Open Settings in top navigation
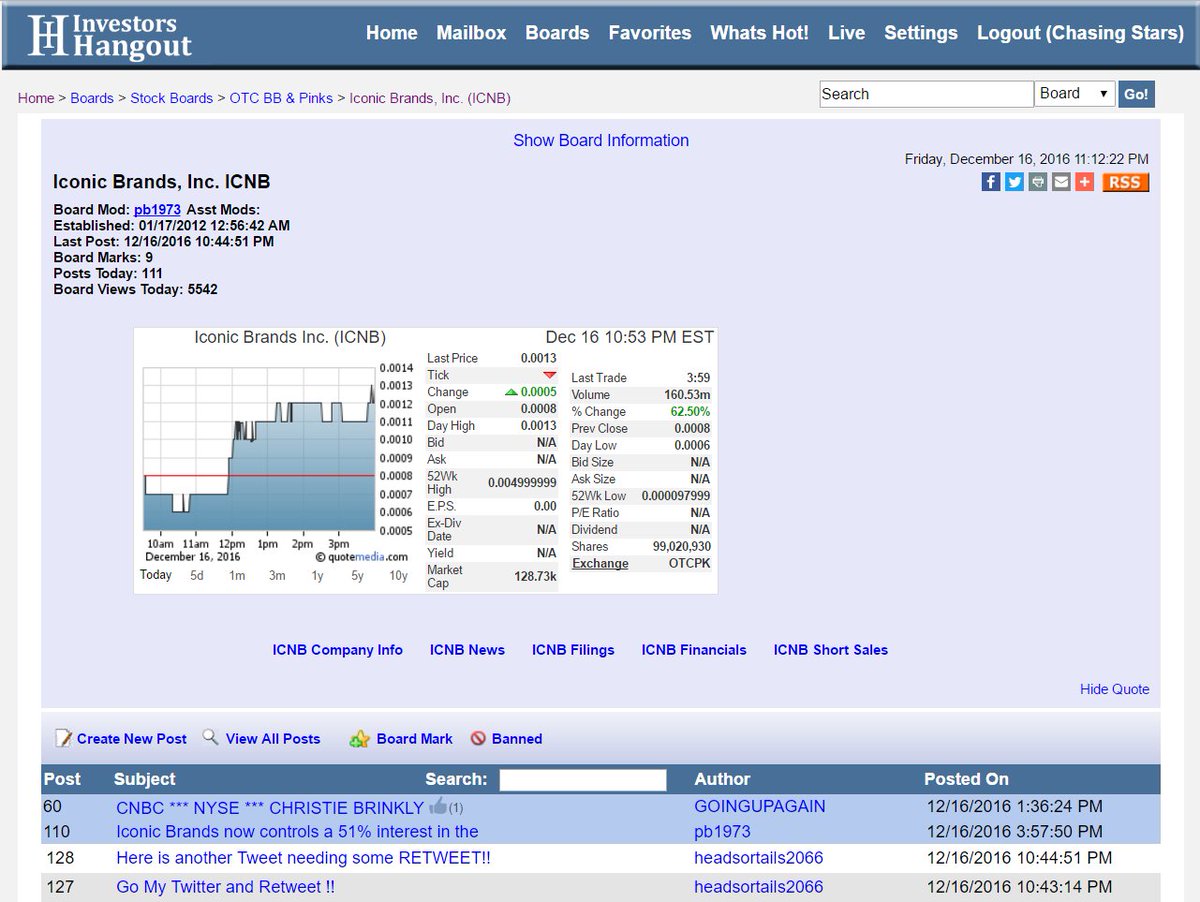The width and height of the screenshot is (1200, 902). tap(921, 33)
